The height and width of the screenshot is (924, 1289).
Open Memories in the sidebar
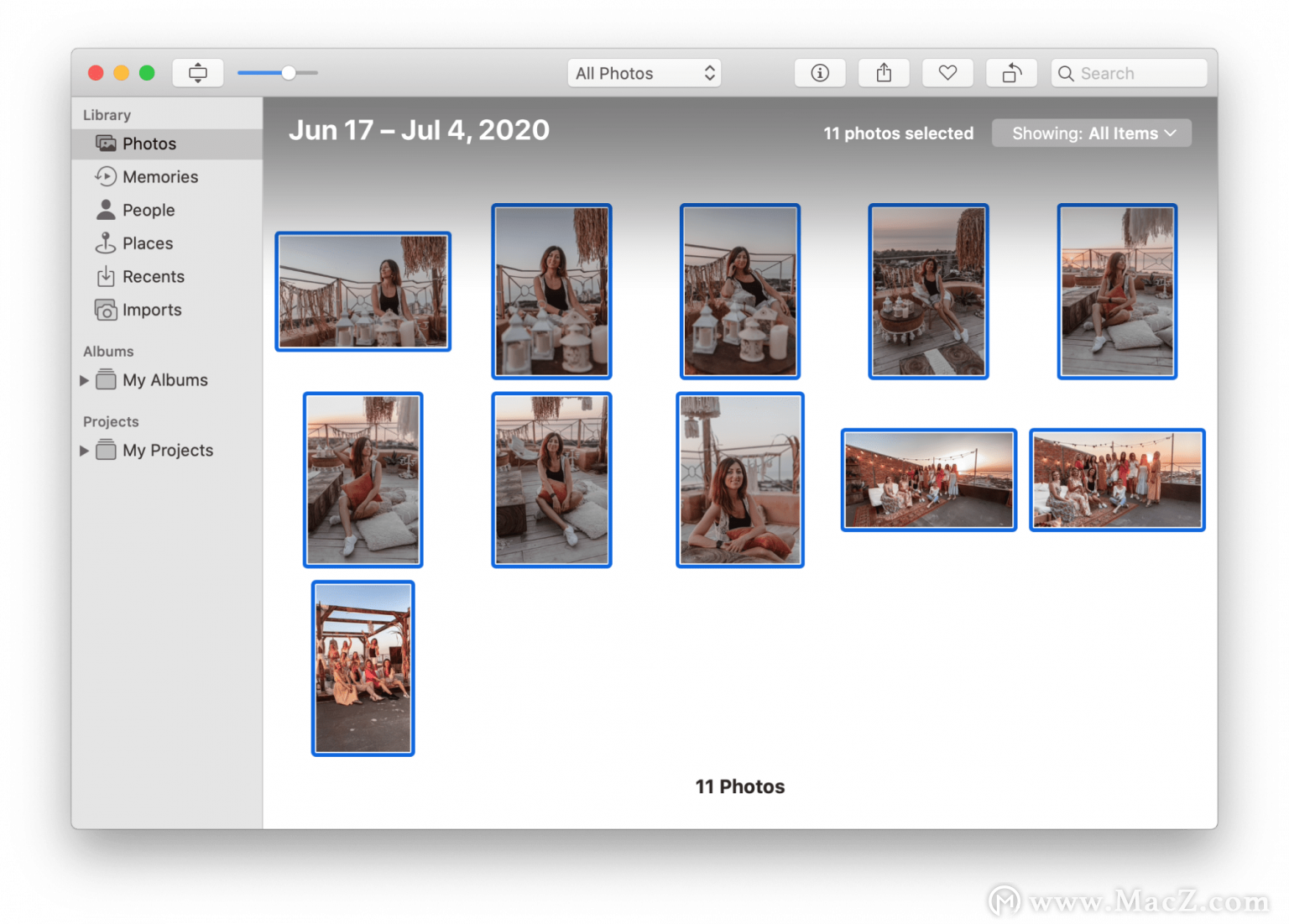point(167,177)
